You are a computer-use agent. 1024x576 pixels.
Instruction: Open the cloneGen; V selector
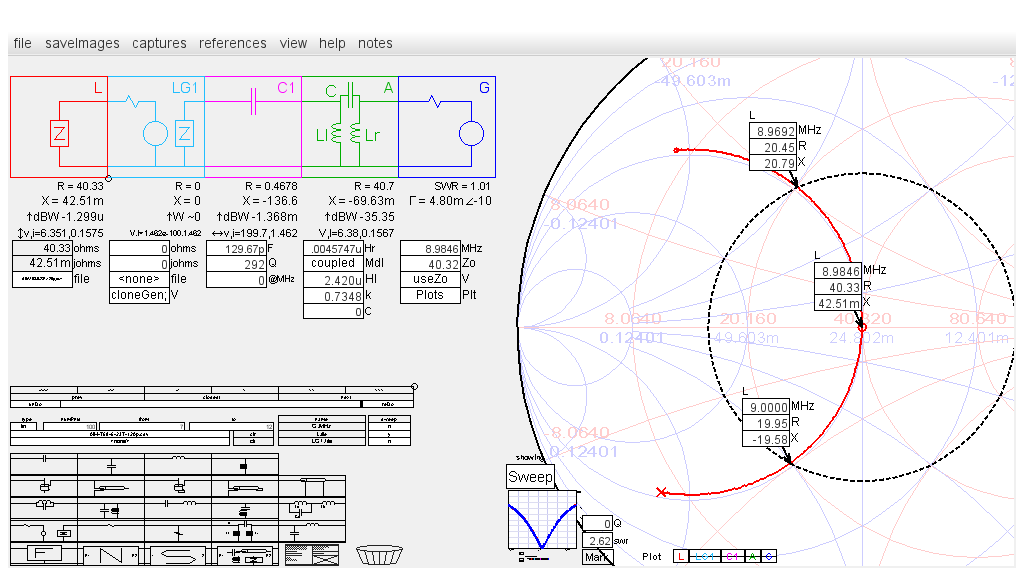coord(139,295)
